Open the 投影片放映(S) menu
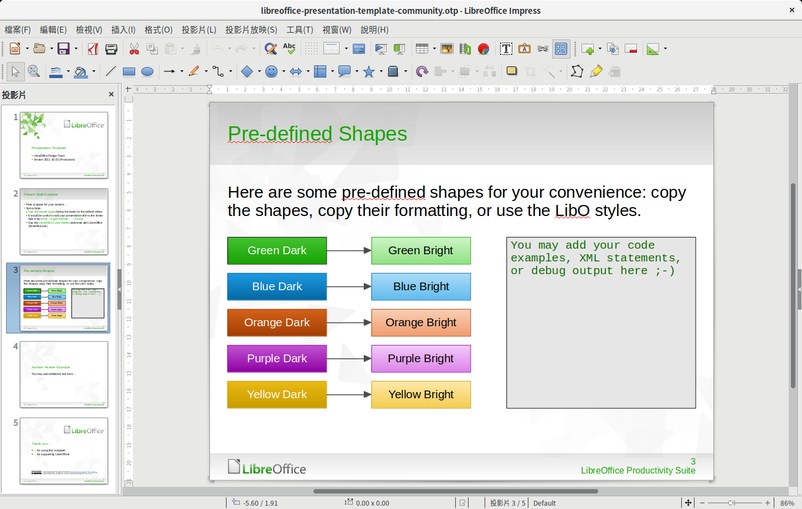The height and width of the screenshot is (509, 802). tap(252, 30)
